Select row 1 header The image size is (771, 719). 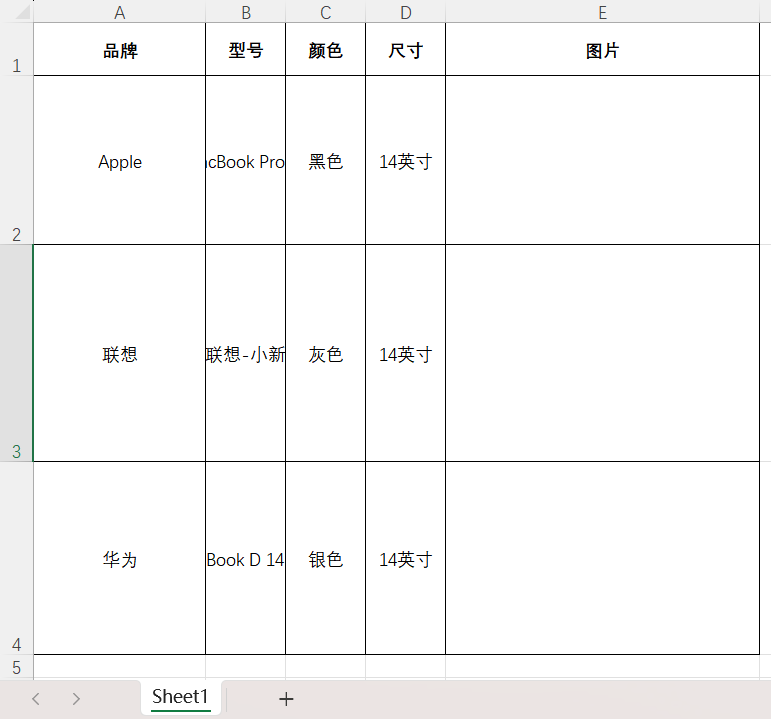click(16, 49)
